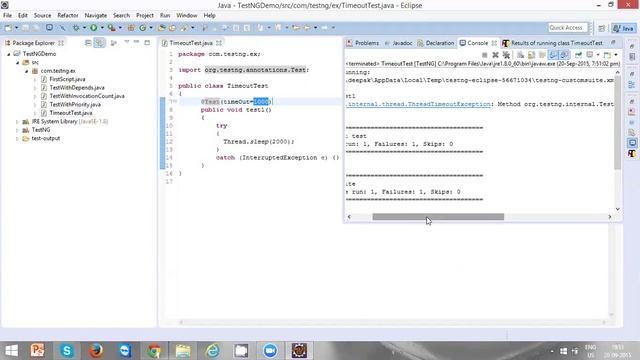Click the New Java Class icon

click(x=142, y=28)
